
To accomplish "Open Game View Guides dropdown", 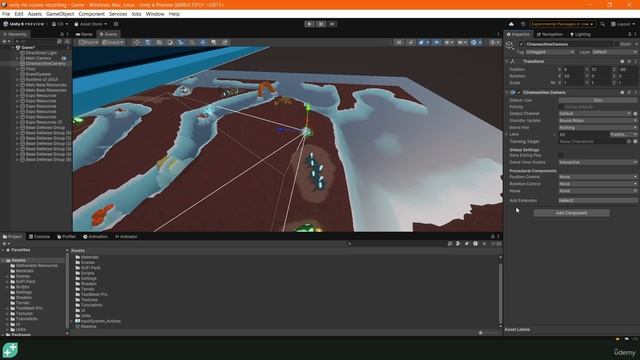I will 598,162.
